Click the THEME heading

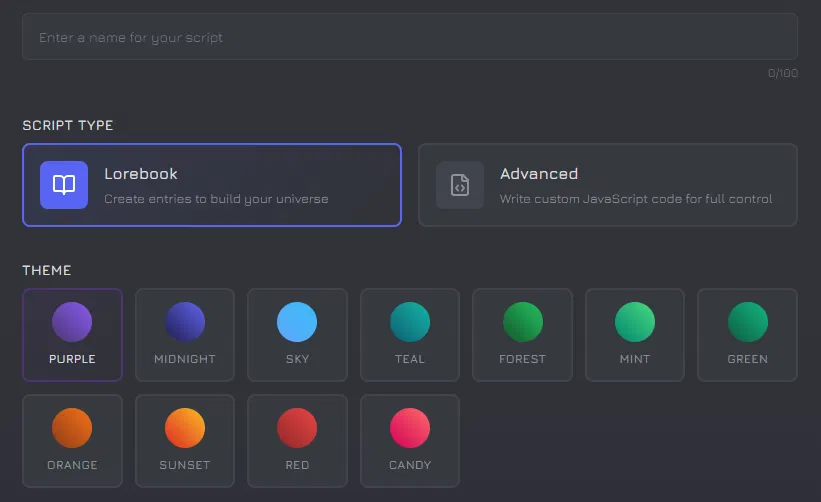tap(47, 271)
